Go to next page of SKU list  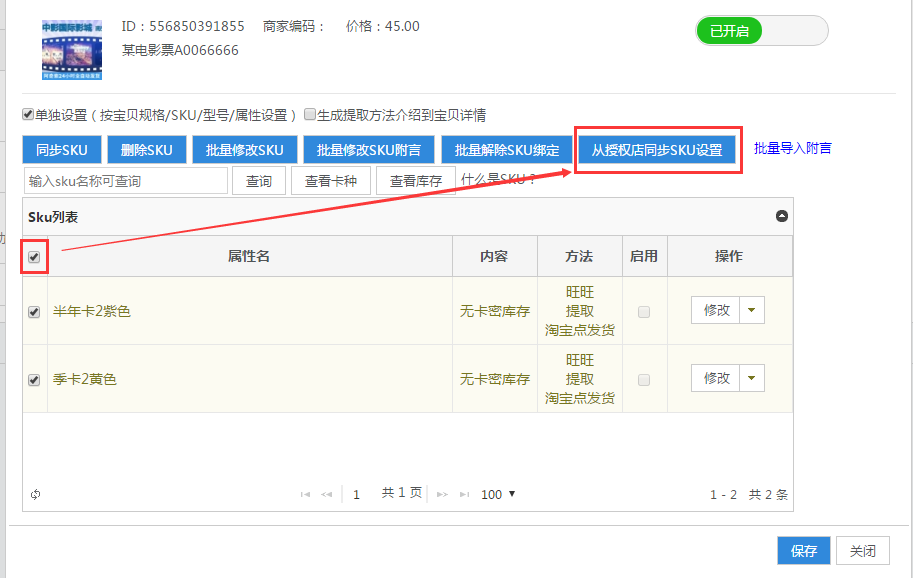coord(441,494)
